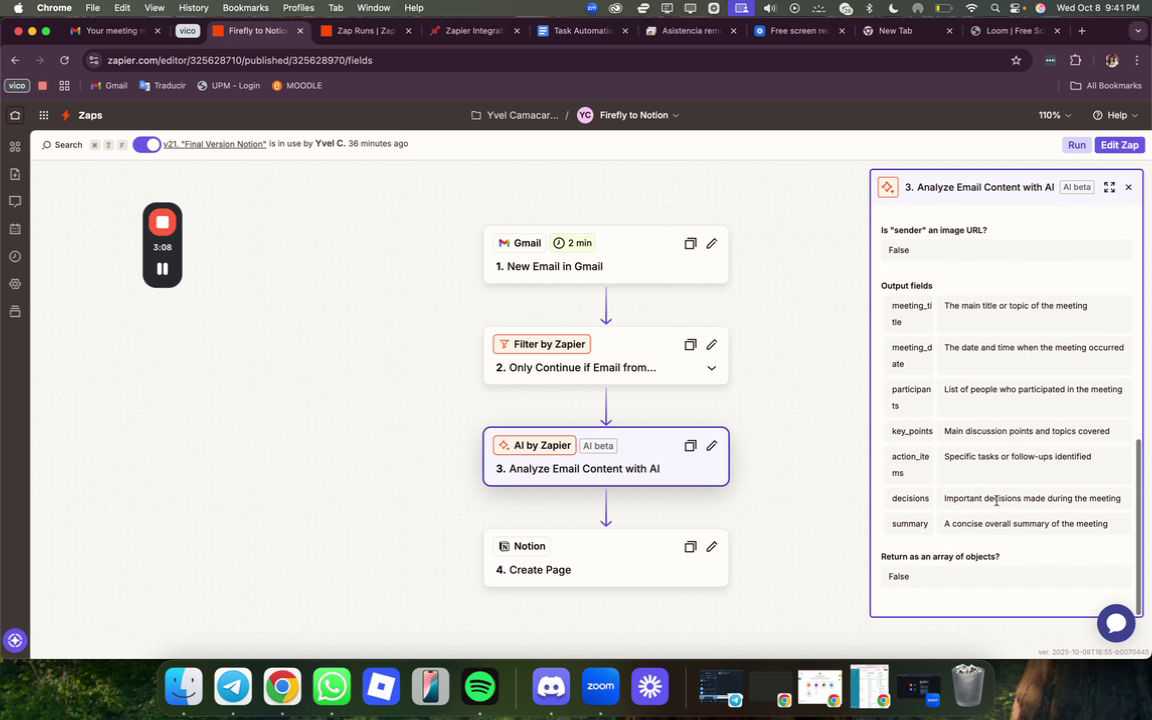Open macOS Spotlight search icon
The width and height of the screenshot is (1152, 720).
(x=995, y=8)
